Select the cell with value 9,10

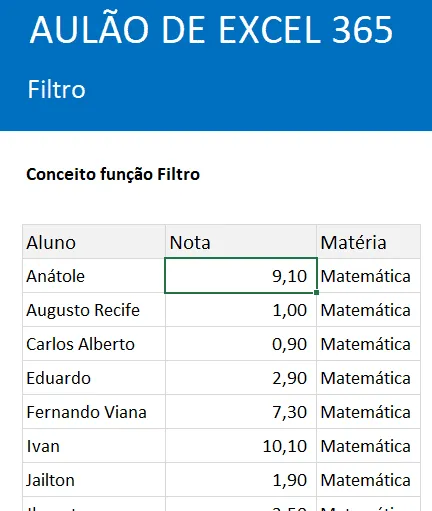pos(241,276)
